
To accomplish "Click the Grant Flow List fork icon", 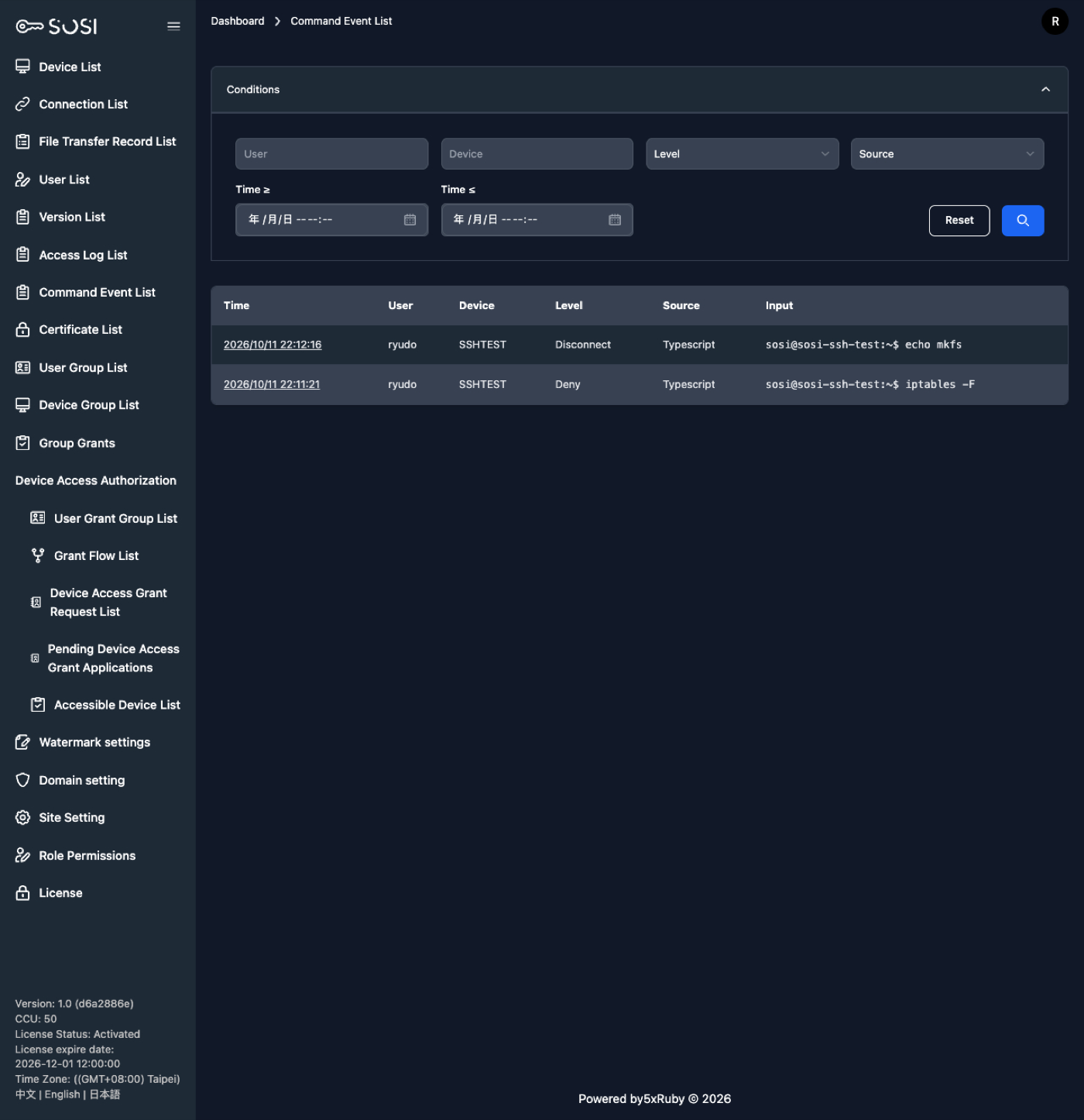I will (x=37, y=555).
